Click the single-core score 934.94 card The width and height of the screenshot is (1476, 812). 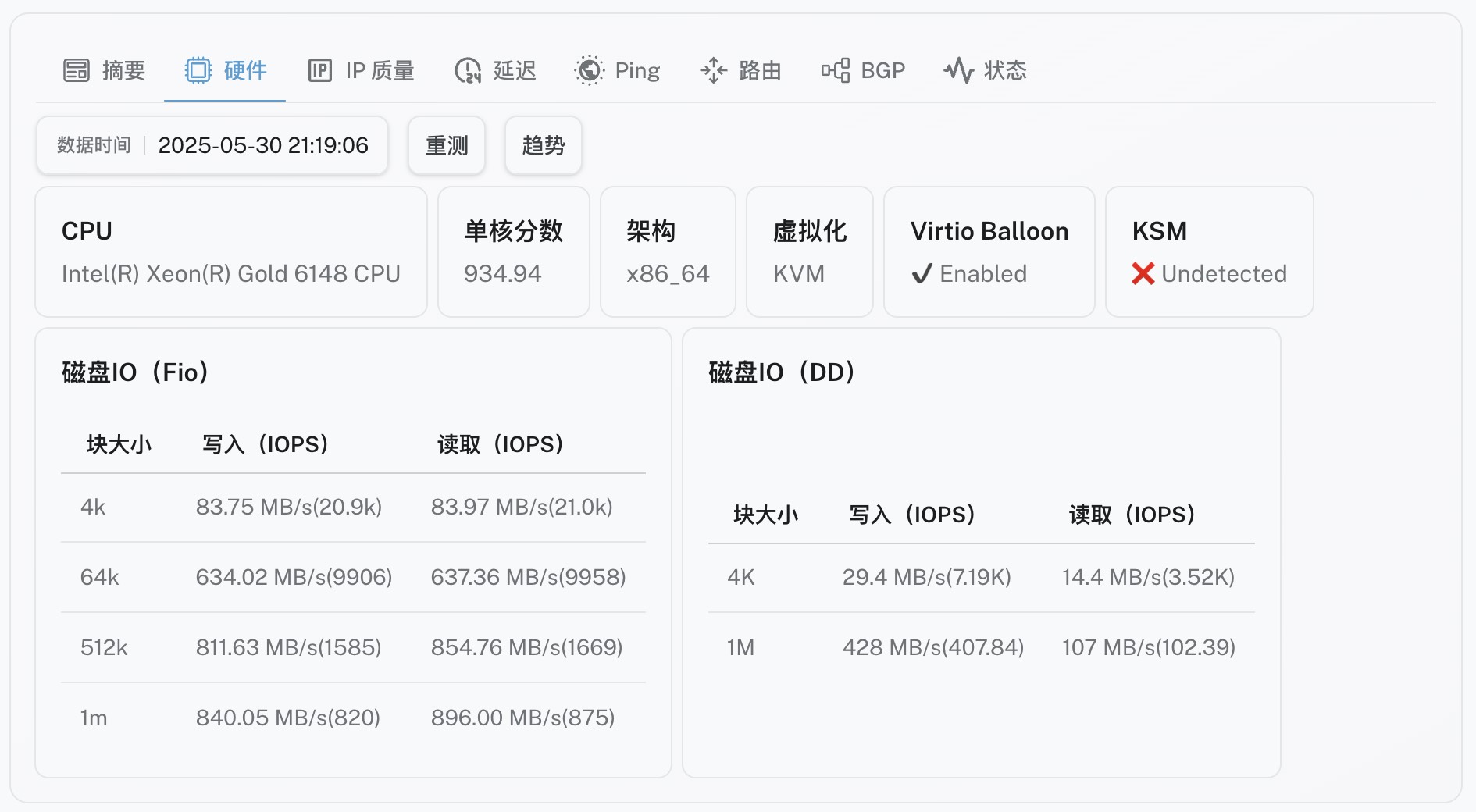[x=513, y=251]
